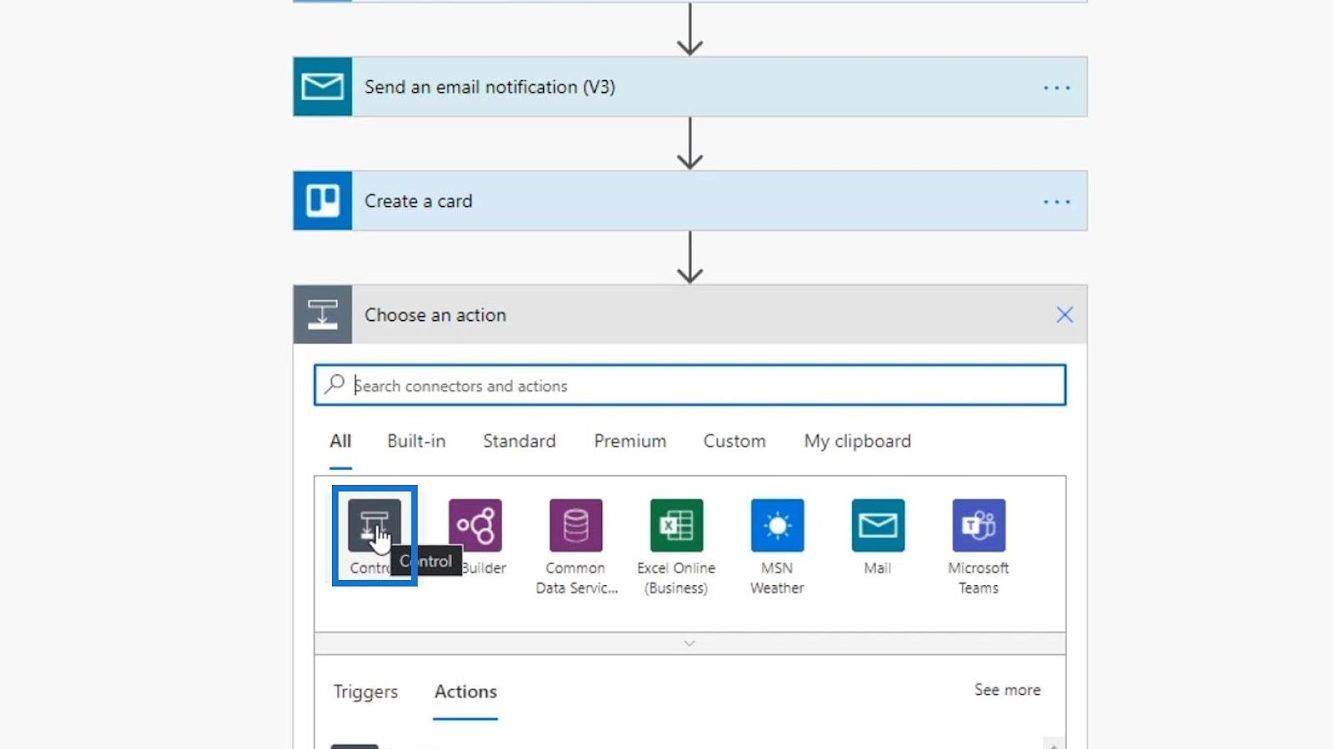Open the Send an email notification menu dots
This screenshot has height=749, width=1333.
point(1057,88)
